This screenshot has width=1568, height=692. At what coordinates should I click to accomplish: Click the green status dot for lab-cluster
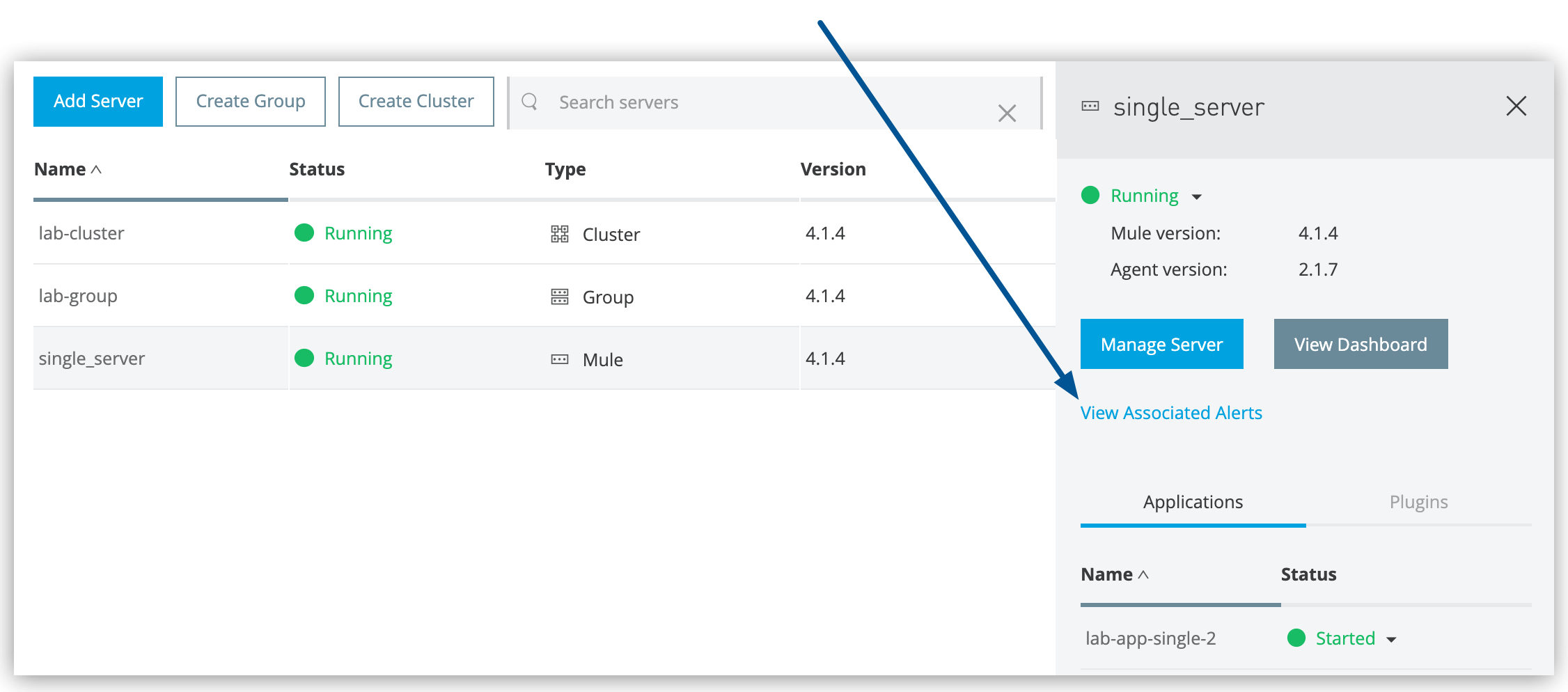[304, 233]
